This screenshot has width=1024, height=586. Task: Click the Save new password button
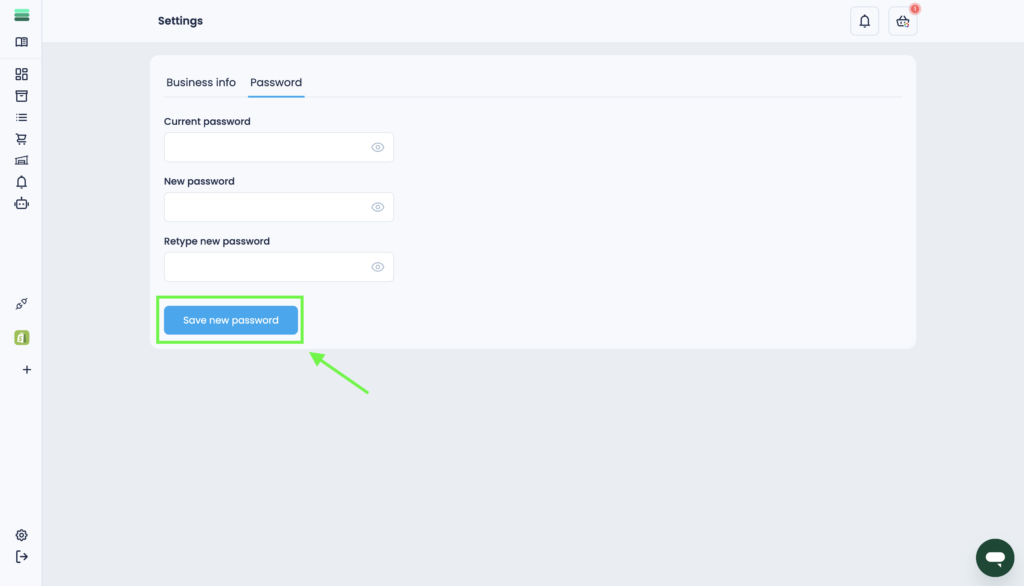pyautogui.click(x=231, y=320)
